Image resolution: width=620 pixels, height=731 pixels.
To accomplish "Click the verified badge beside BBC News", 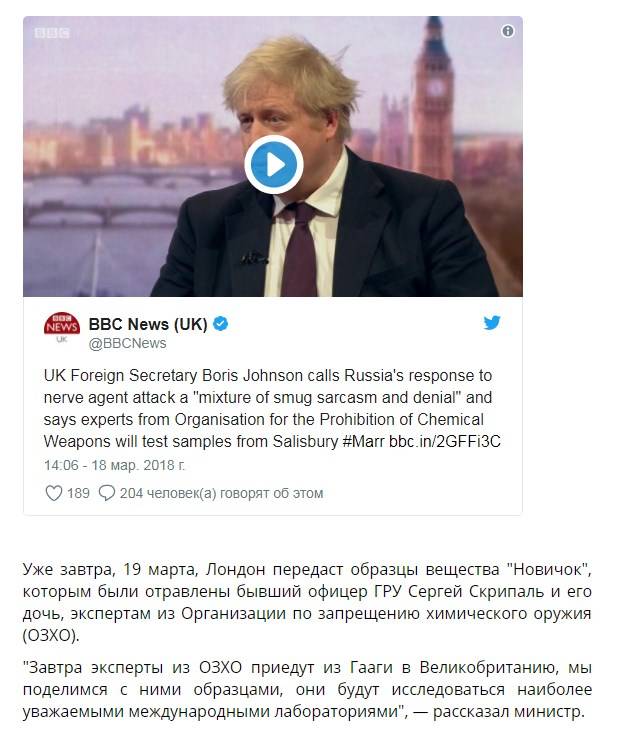I will click(220, 324).
